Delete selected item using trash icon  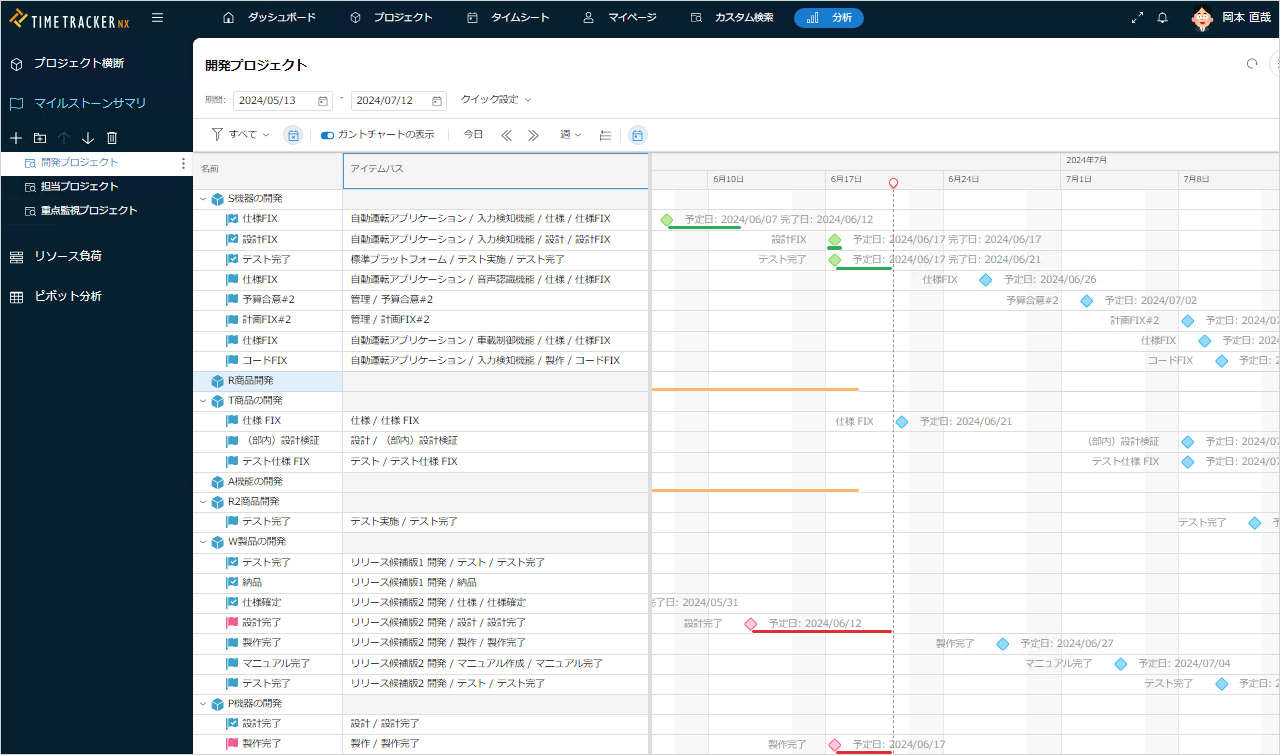coord(112,138)
